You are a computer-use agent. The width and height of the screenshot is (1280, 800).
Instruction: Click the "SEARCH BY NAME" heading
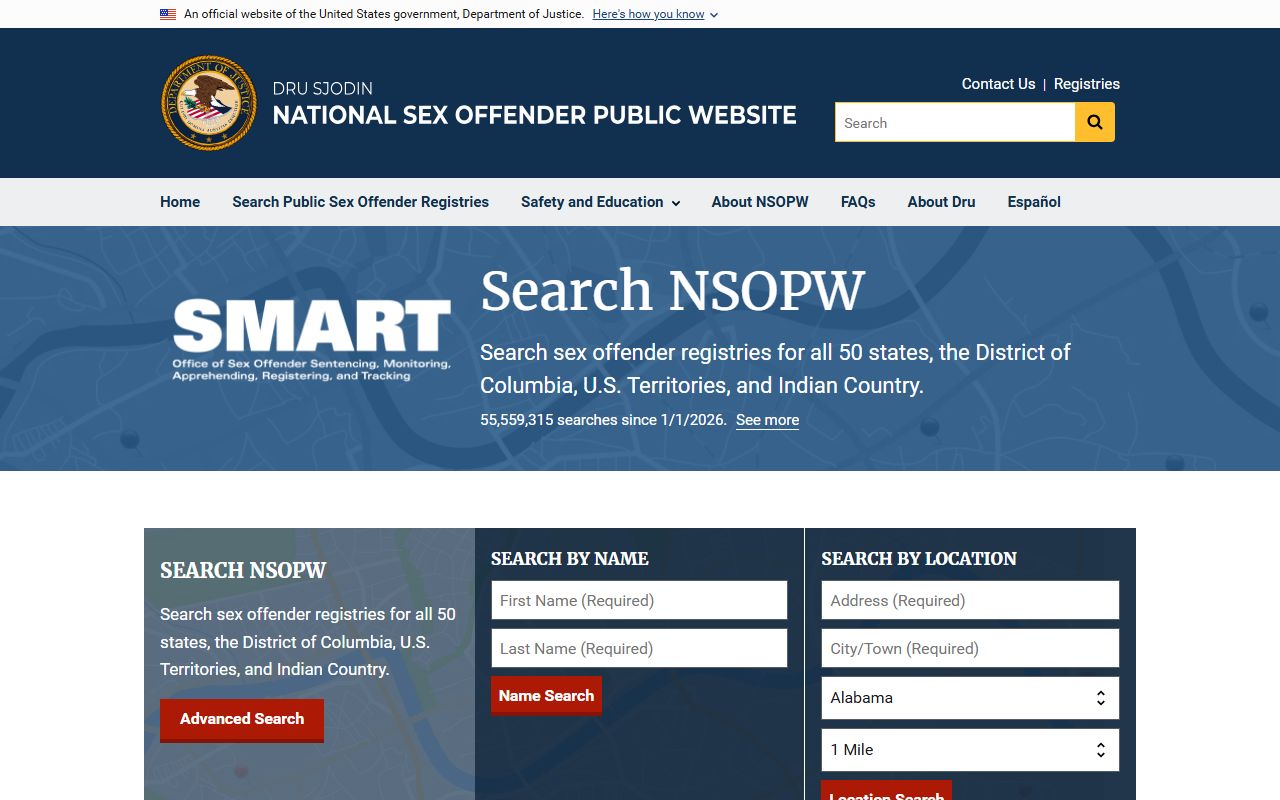570,559
